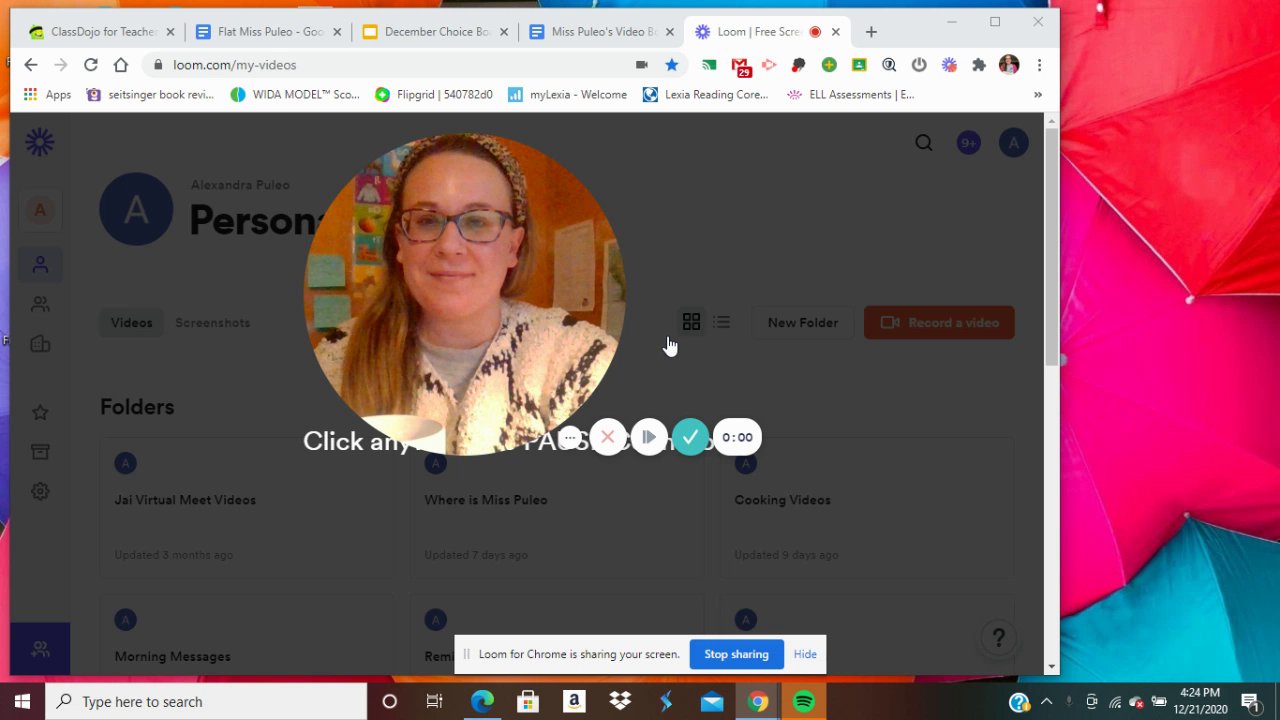Open a new Chrome tab
The image size is (1280, 720).
point(871,32)
